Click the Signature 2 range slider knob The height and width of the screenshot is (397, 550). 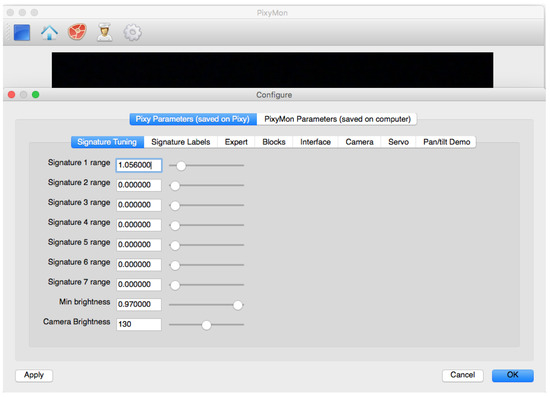click(x=175, y=186)
